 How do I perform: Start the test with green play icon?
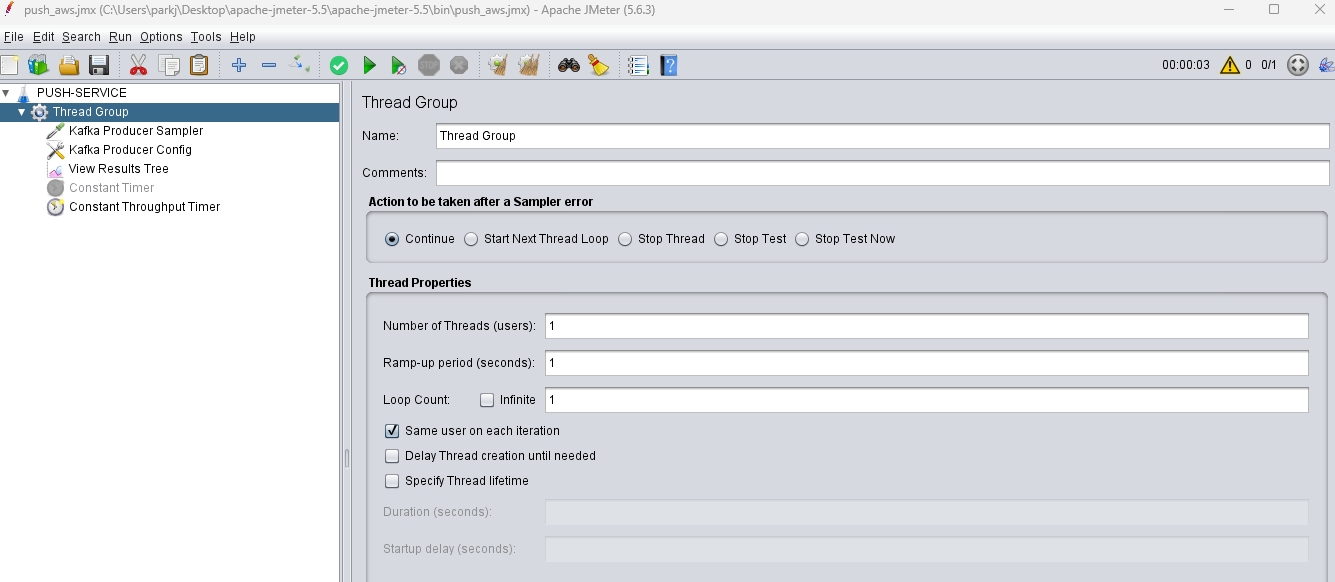tap(369, 65)
